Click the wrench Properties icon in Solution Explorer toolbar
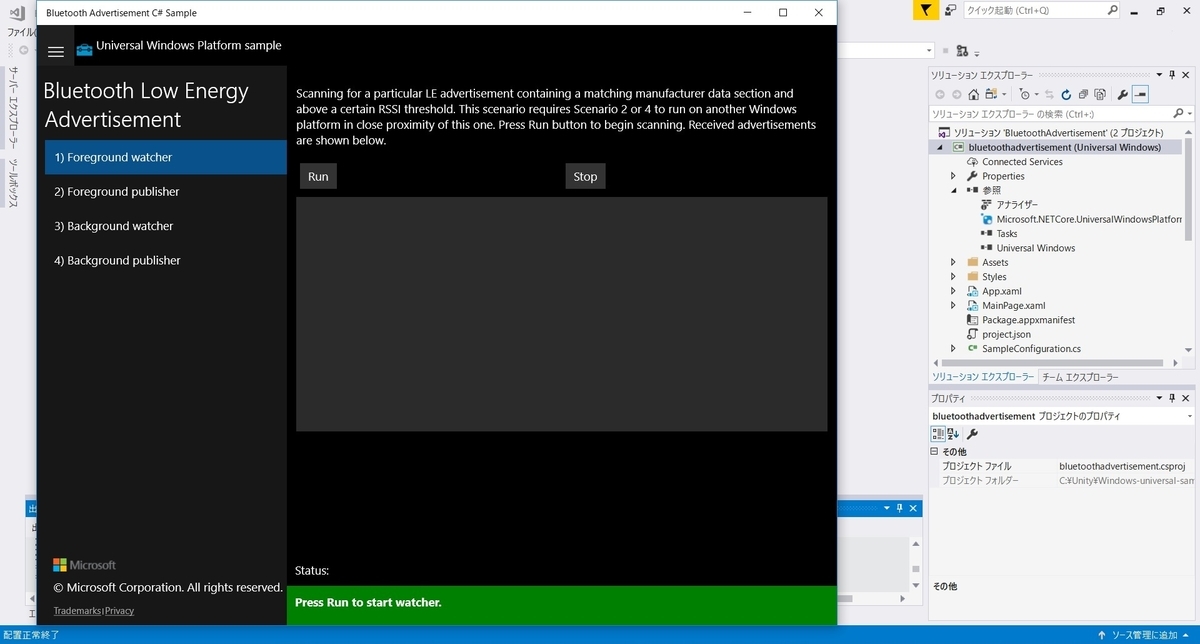Viewport: 1200px width, 644px height. (1122, 94)
